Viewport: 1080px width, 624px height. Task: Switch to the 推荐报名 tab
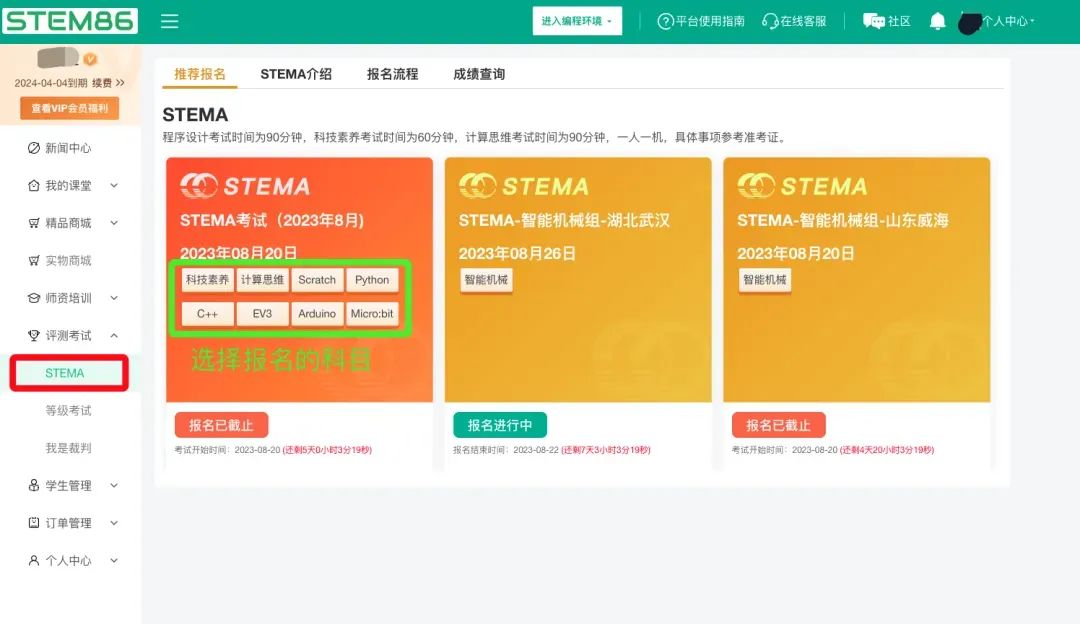click(x=200, y=74)
